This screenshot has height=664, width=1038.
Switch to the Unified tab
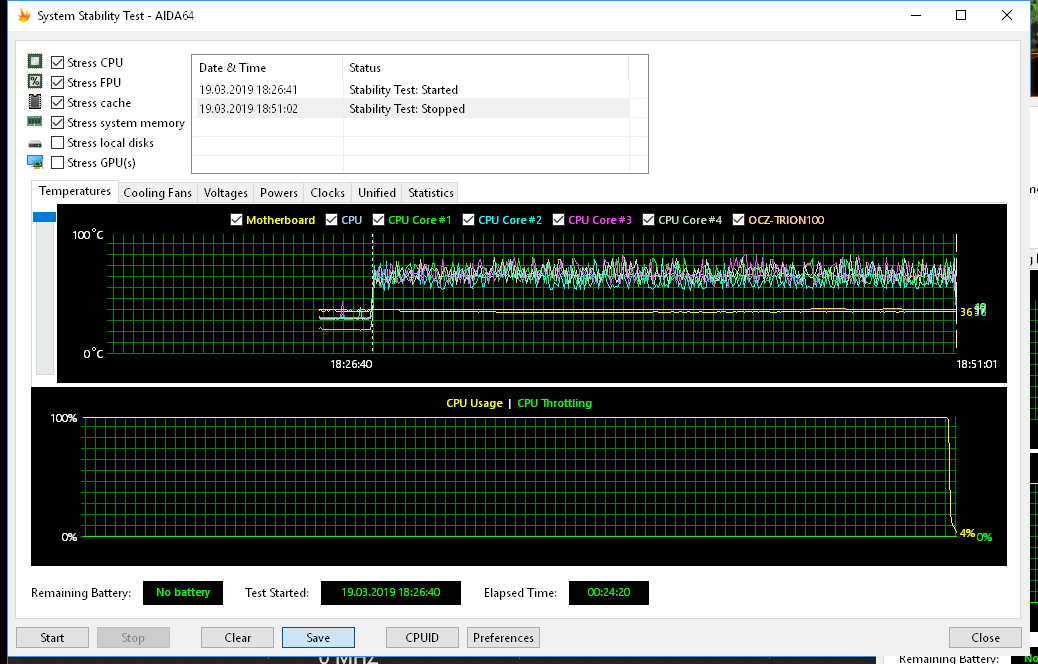tap(377, 193)
